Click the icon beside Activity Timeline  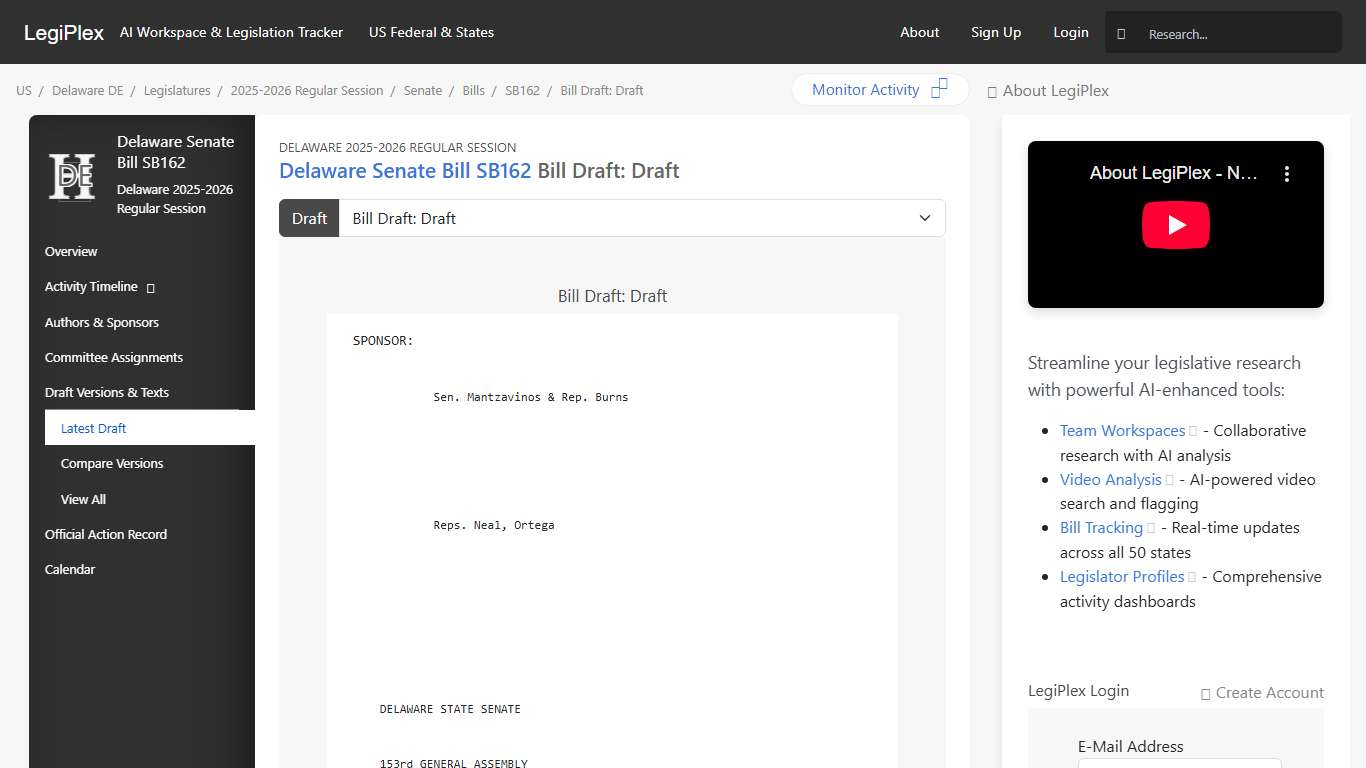tap(151, 288)
